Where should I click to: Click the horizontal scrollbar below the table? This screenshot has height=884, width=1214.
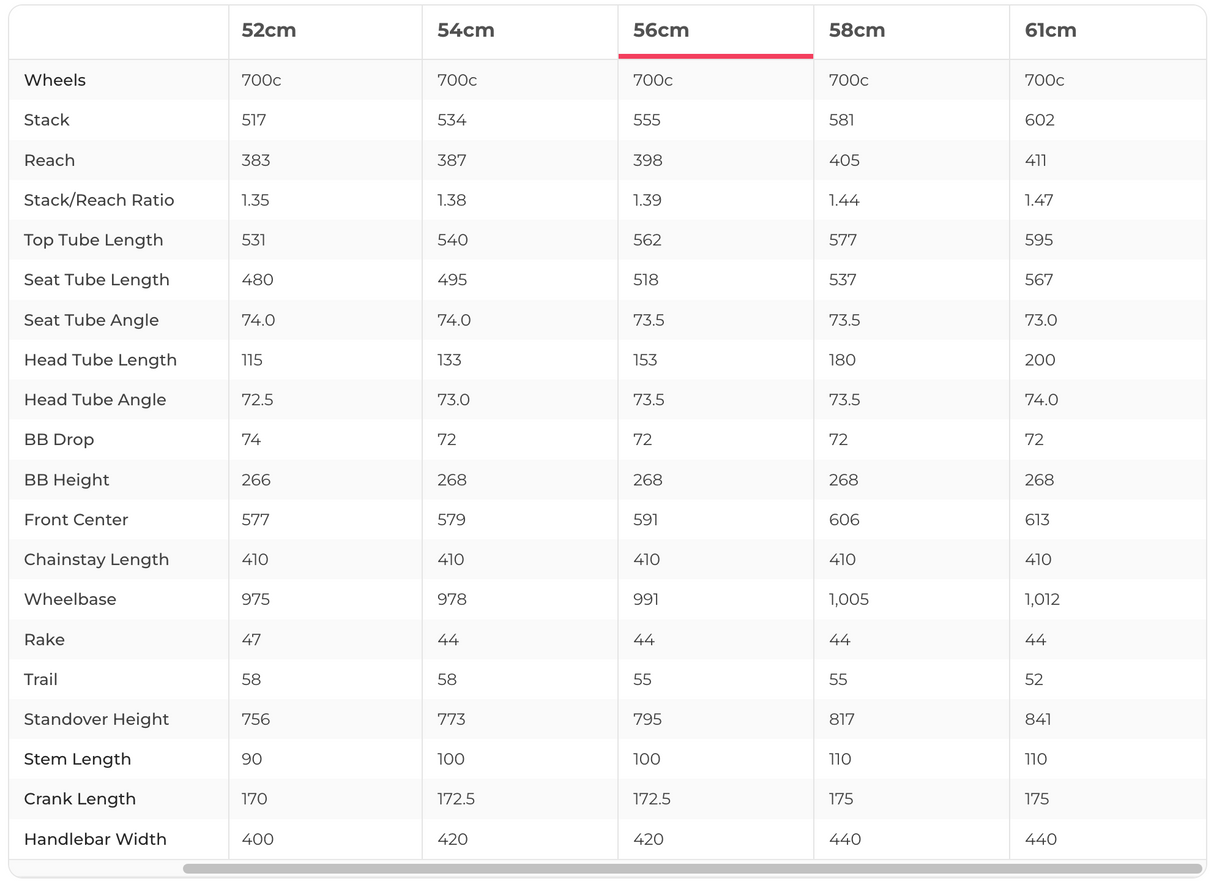click(x=692, y=869)
